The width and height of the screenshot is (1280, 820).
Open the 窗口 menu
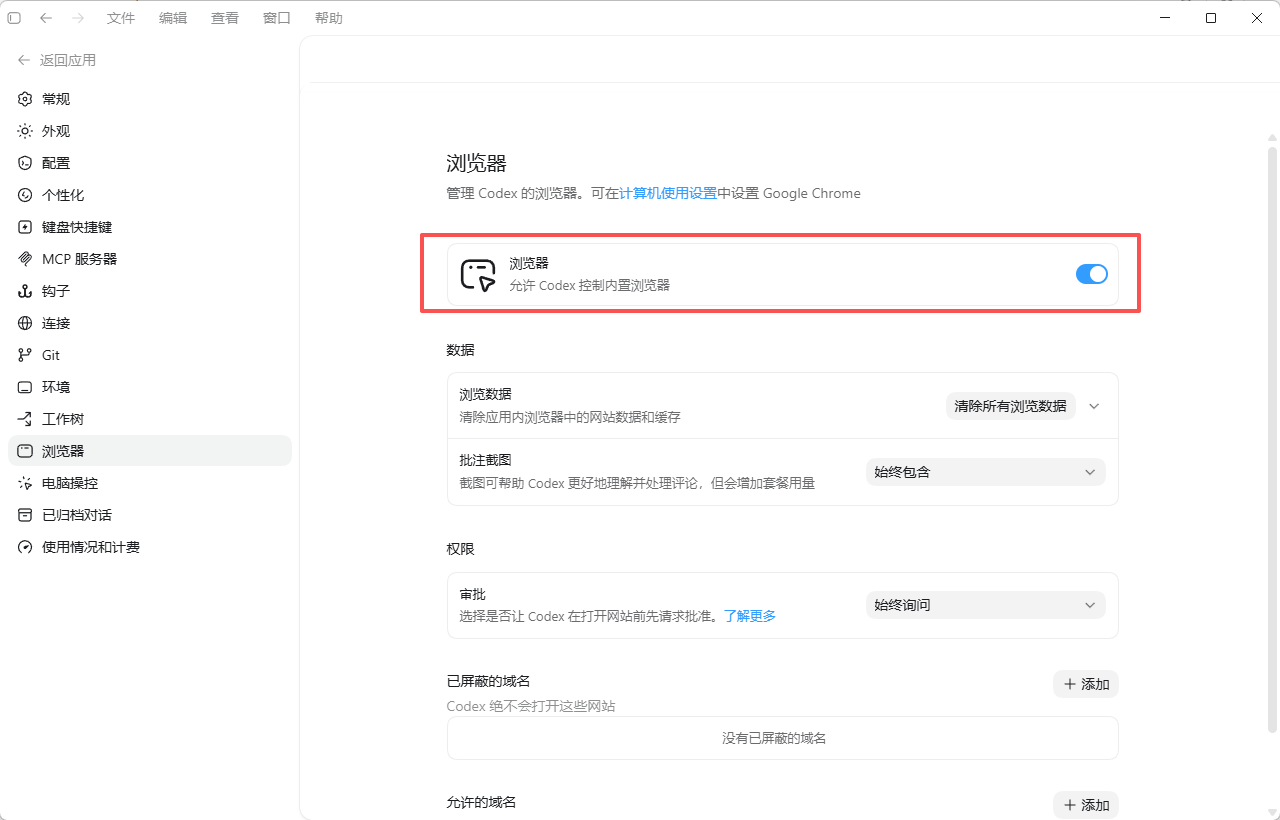(x=277, y=18)
